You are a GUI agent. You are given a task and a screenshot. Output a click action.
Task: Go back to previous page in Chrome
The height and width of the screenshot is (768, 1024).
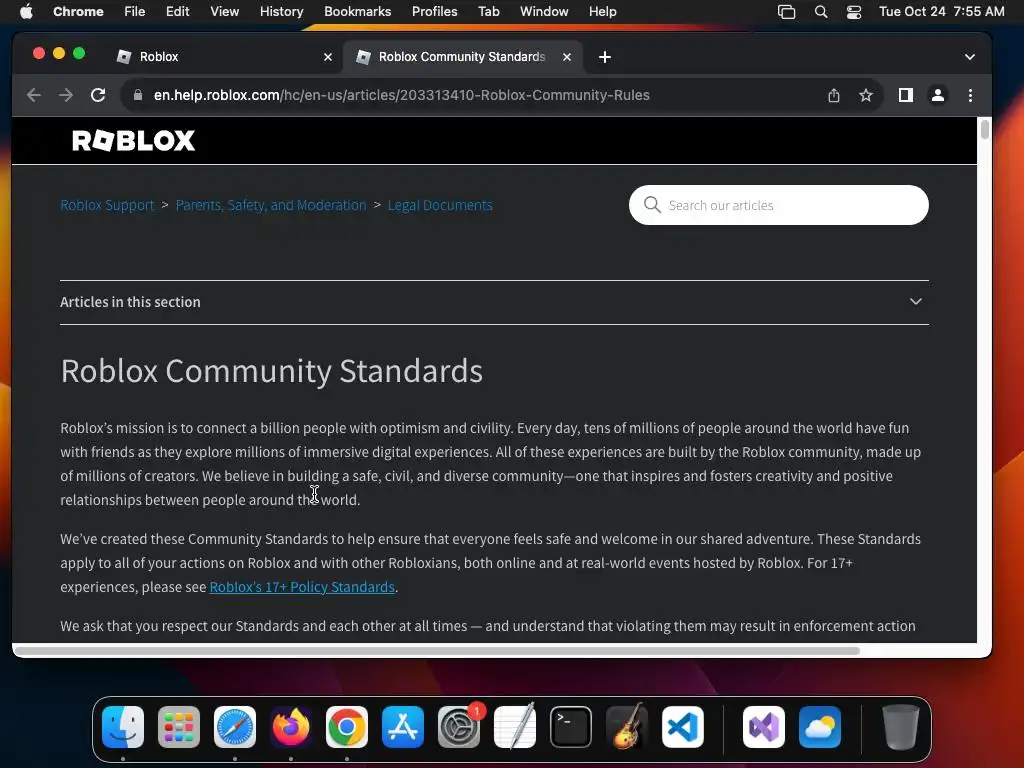(x=34, y=95)
